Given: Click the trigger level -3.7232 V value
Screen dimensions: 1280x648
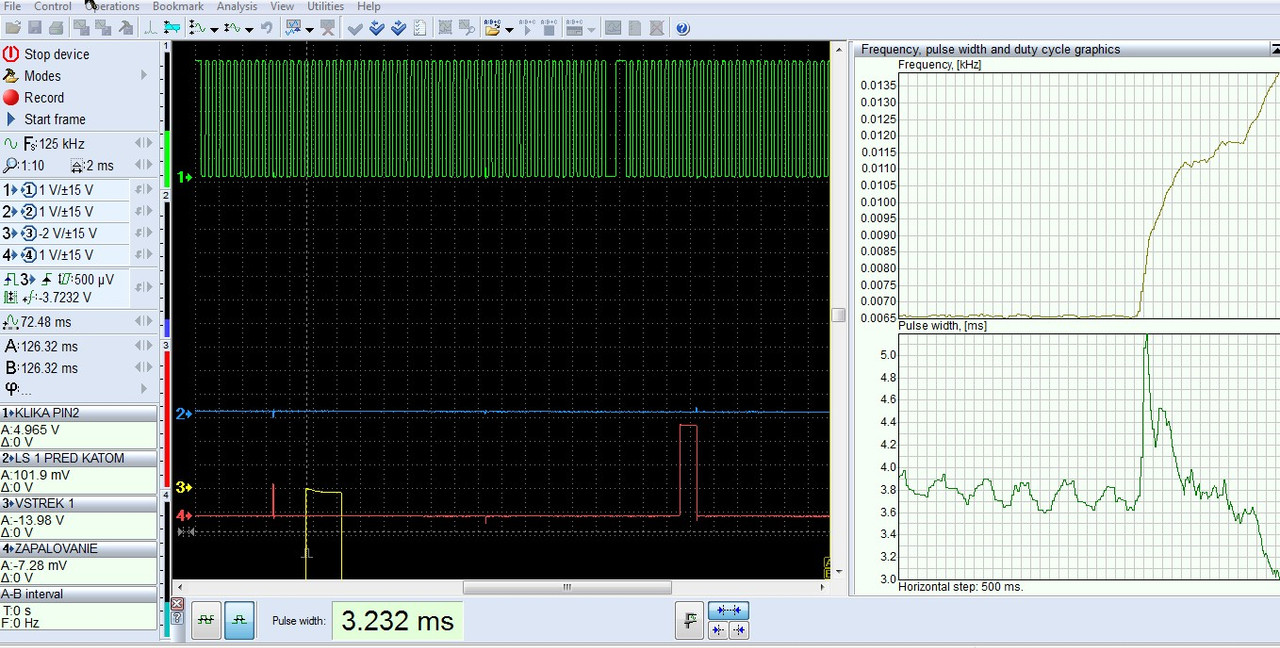Looking at the screenshot, I should coord(56,297).
